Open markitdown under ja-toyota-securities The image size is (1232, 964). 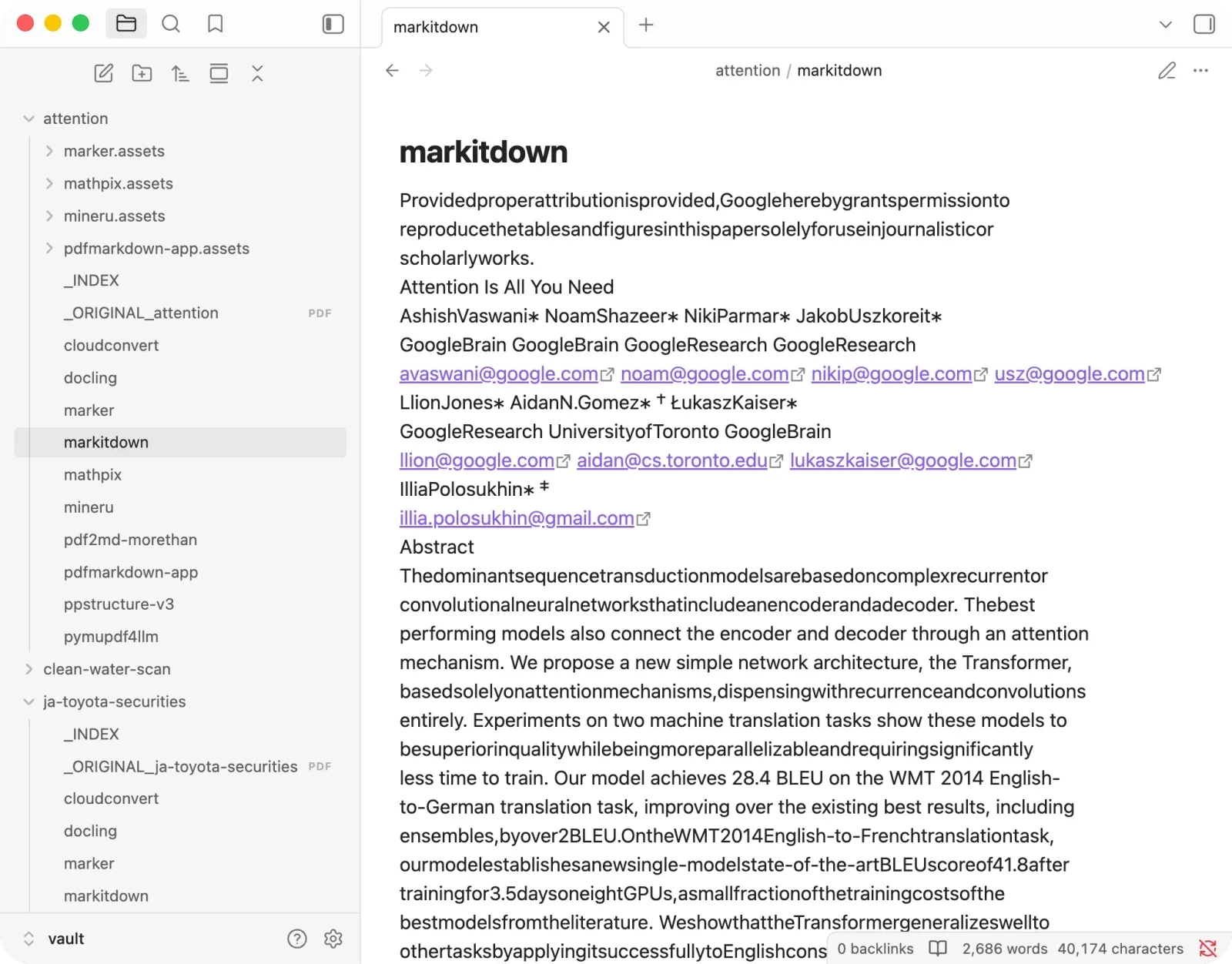pos(180,895)
